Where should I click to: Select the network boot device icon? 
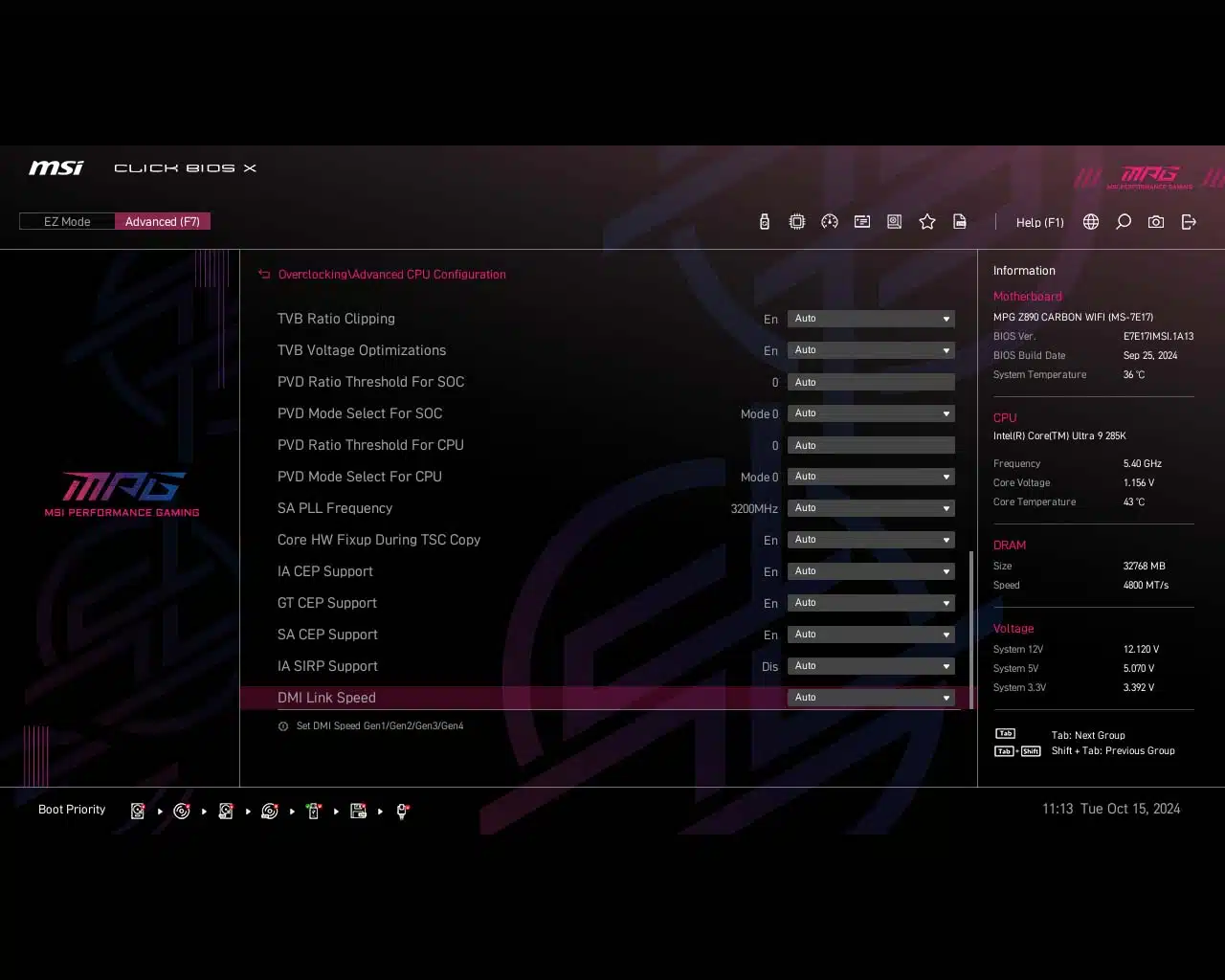click(402, 811)
